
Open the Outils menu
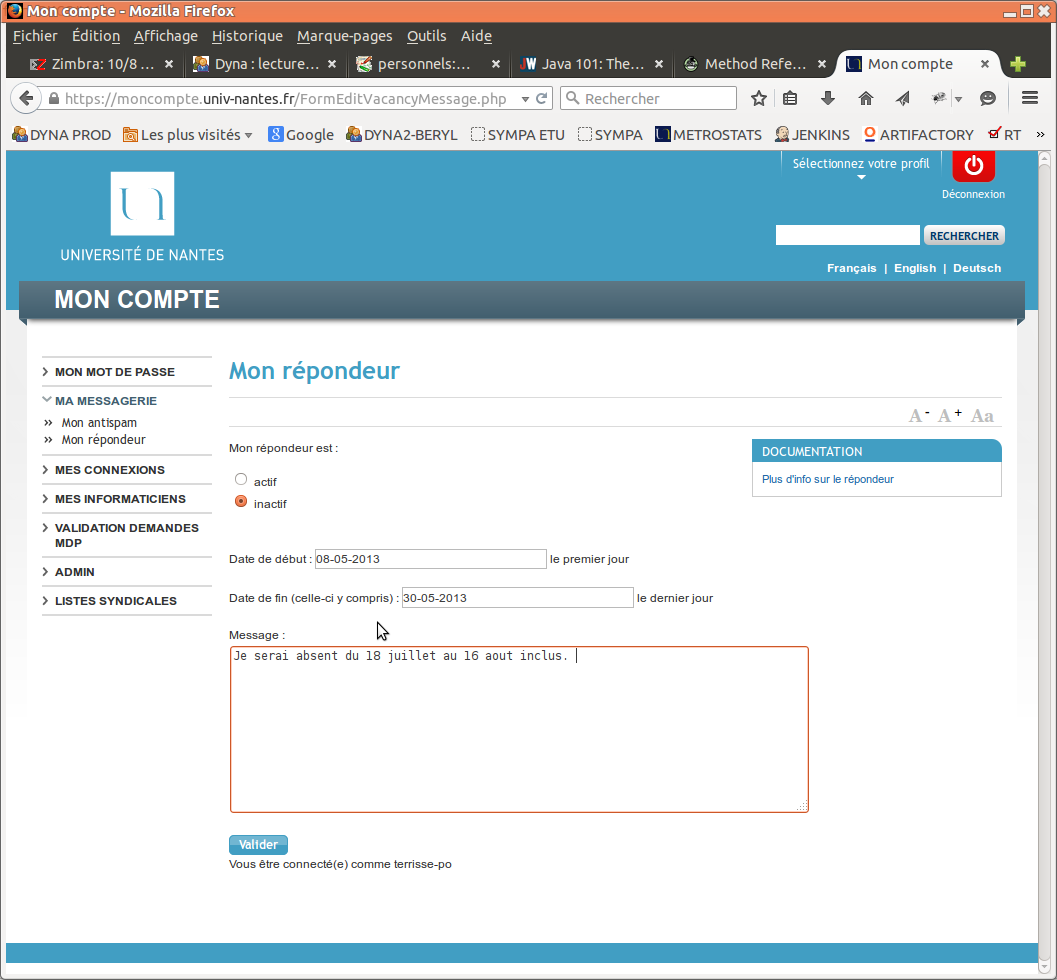pos(426,36)
